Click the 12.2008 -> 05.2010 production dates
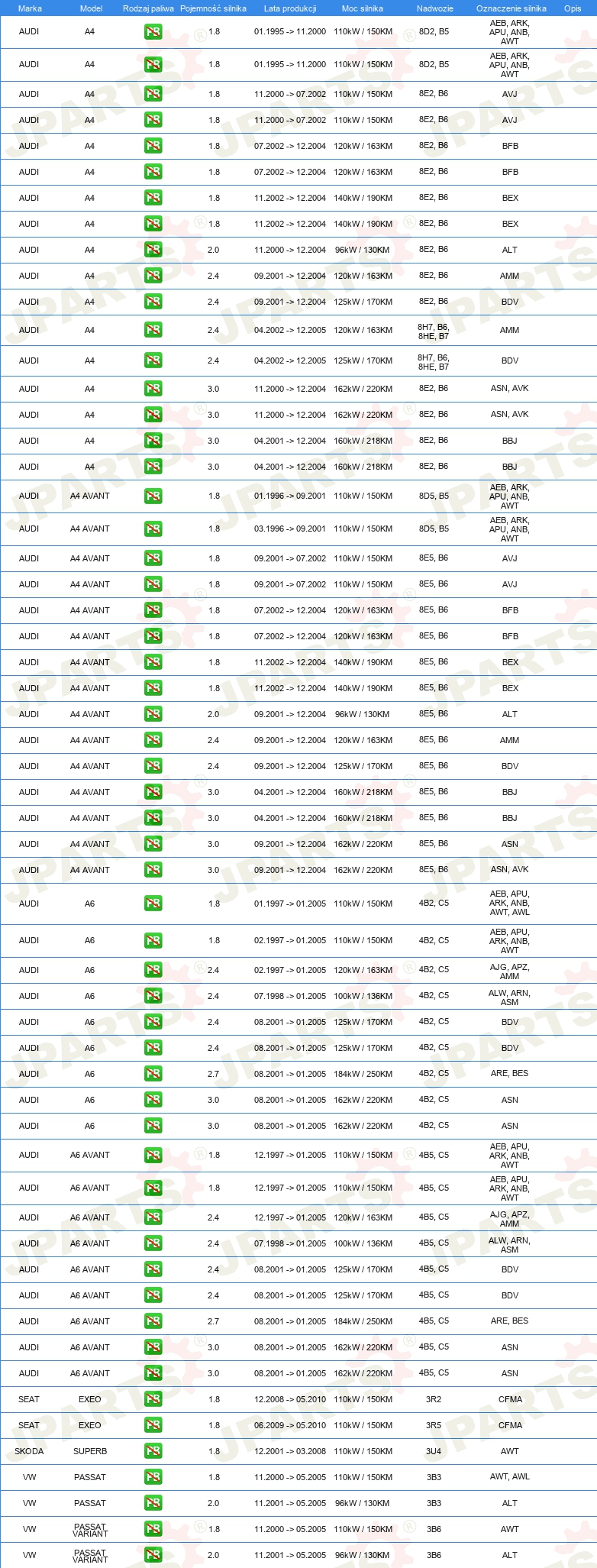This screenshot has width=597, height=1568. click(x=290, y=1399)
